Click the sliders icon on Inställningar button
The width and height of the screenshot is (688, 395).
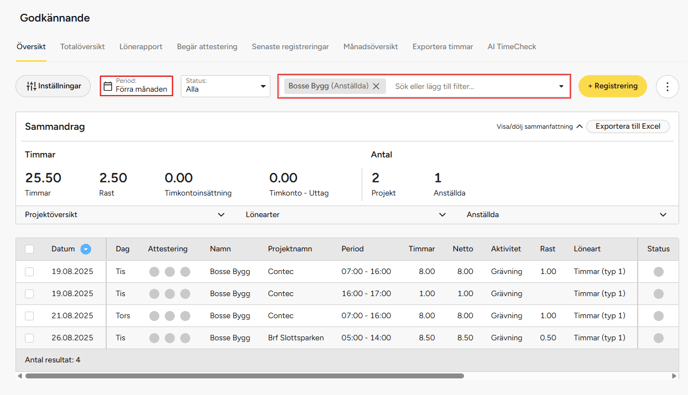point(31,86)
